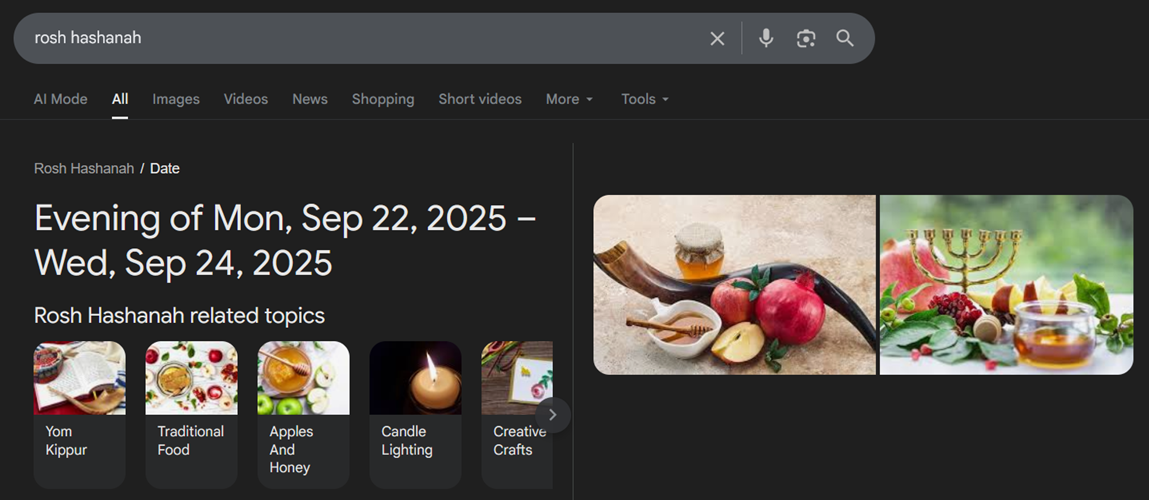Go to the News tab

[310, 99]
